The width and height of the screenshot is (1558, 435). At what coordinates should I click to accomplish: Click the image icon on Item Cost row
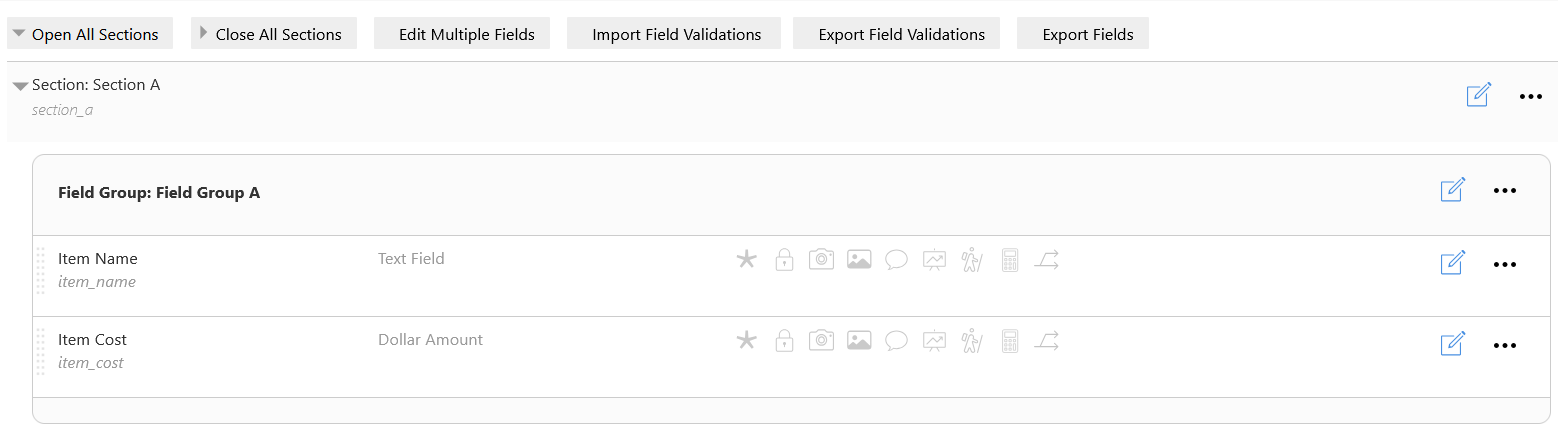click(x=859, y=341)
